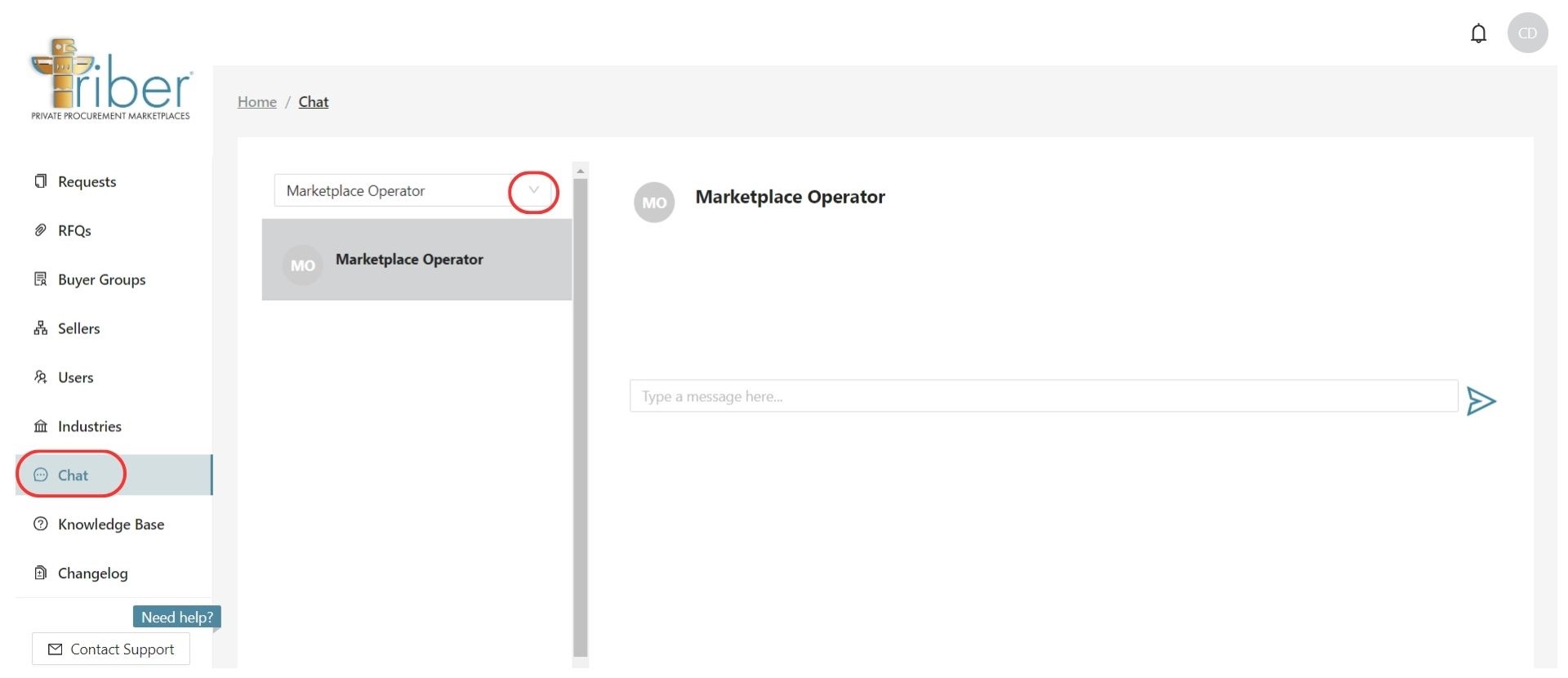Open the notifications bell
The height and width of the screenshot is (678, 1568).
[x=1478, y=33]
